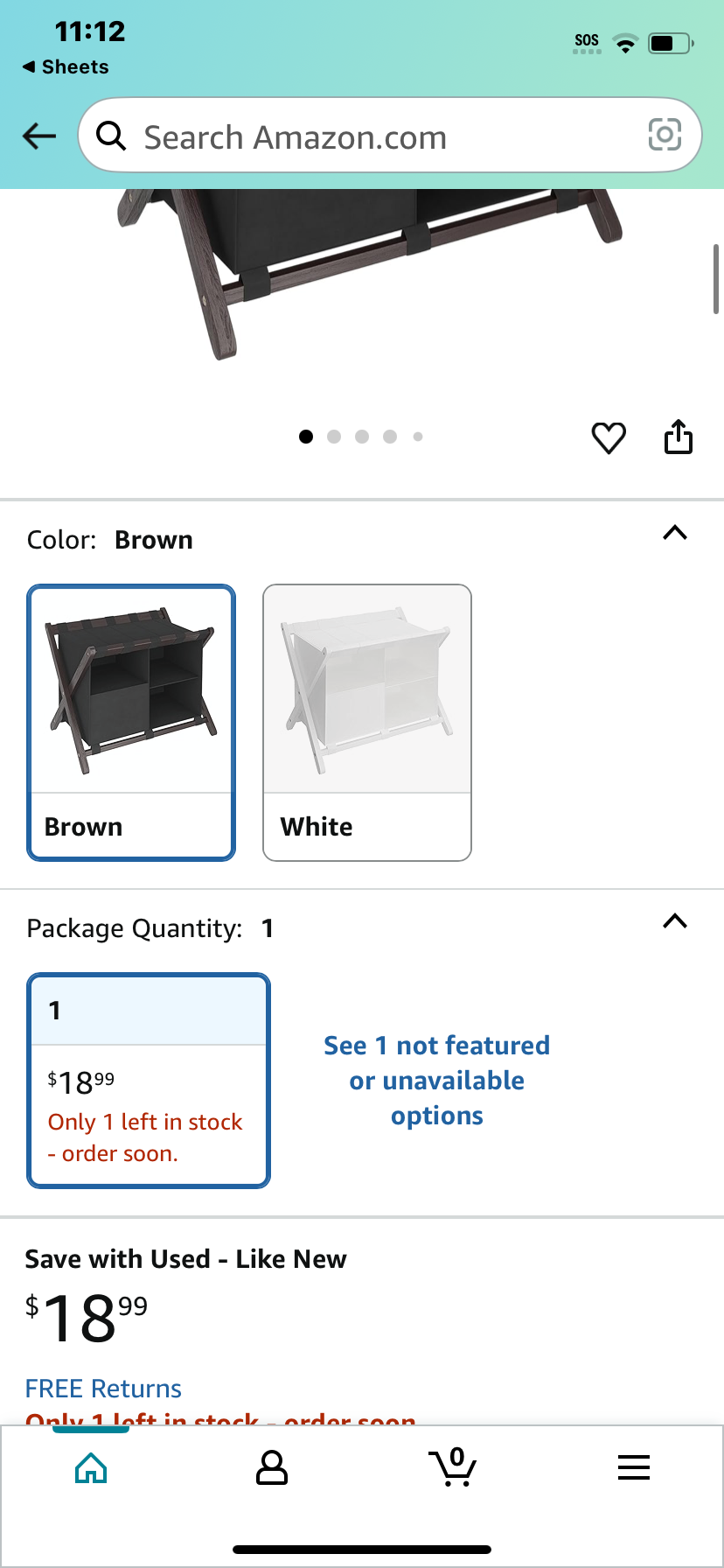
Task: Click the page scrollbar on right edge
Action: click(716, 280)
